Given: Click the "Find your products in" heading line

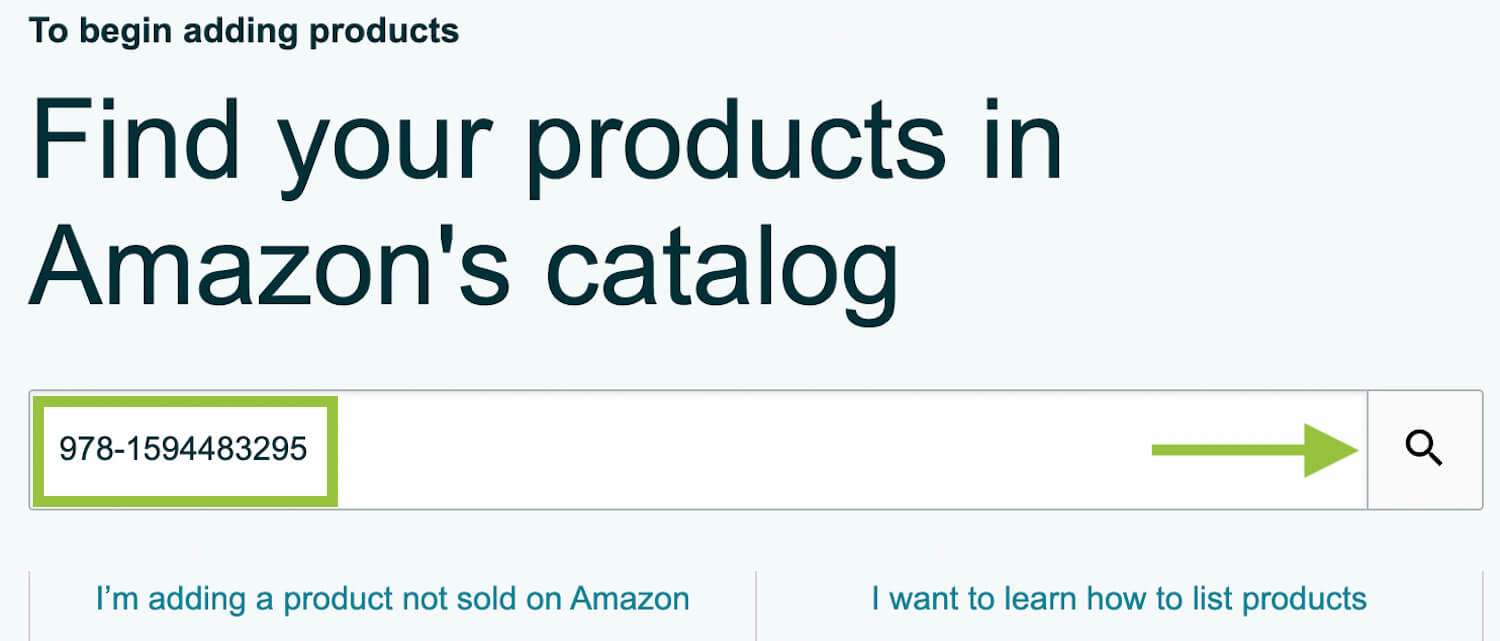Looking at the screenshot, I should pyautogui.click(x=547, y=140).
